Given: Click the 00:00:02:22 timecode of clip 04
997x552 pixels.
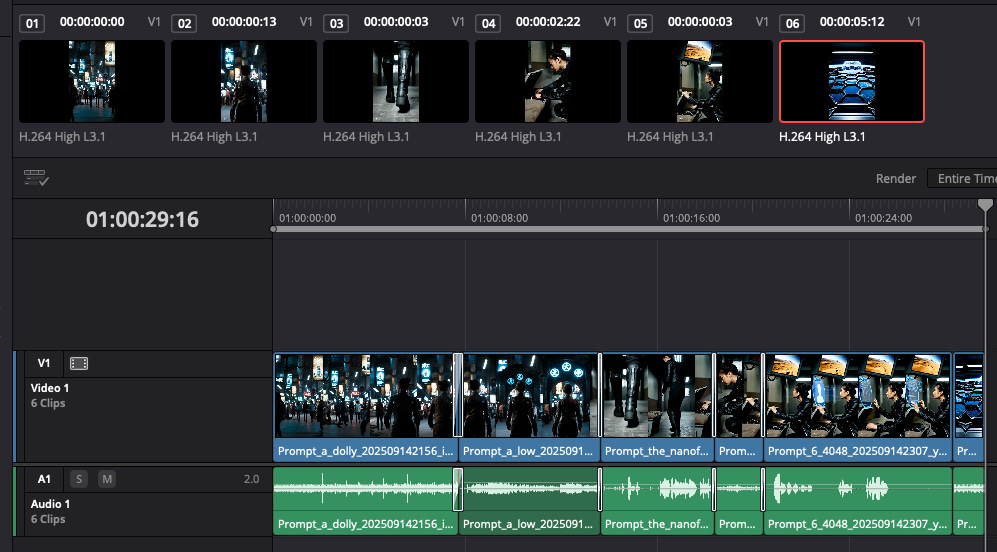Looking at the screenshot, I should [547, 22].
